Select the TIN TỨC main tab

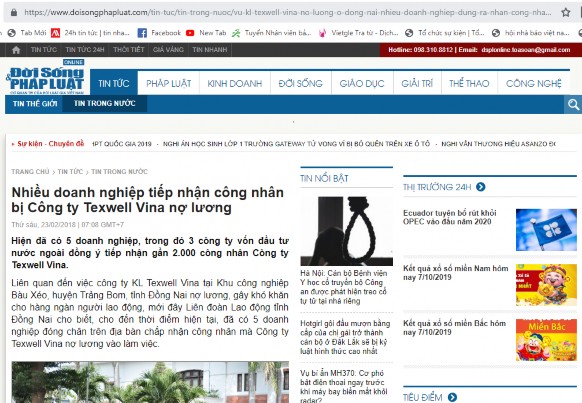click(x=114, y=83)
